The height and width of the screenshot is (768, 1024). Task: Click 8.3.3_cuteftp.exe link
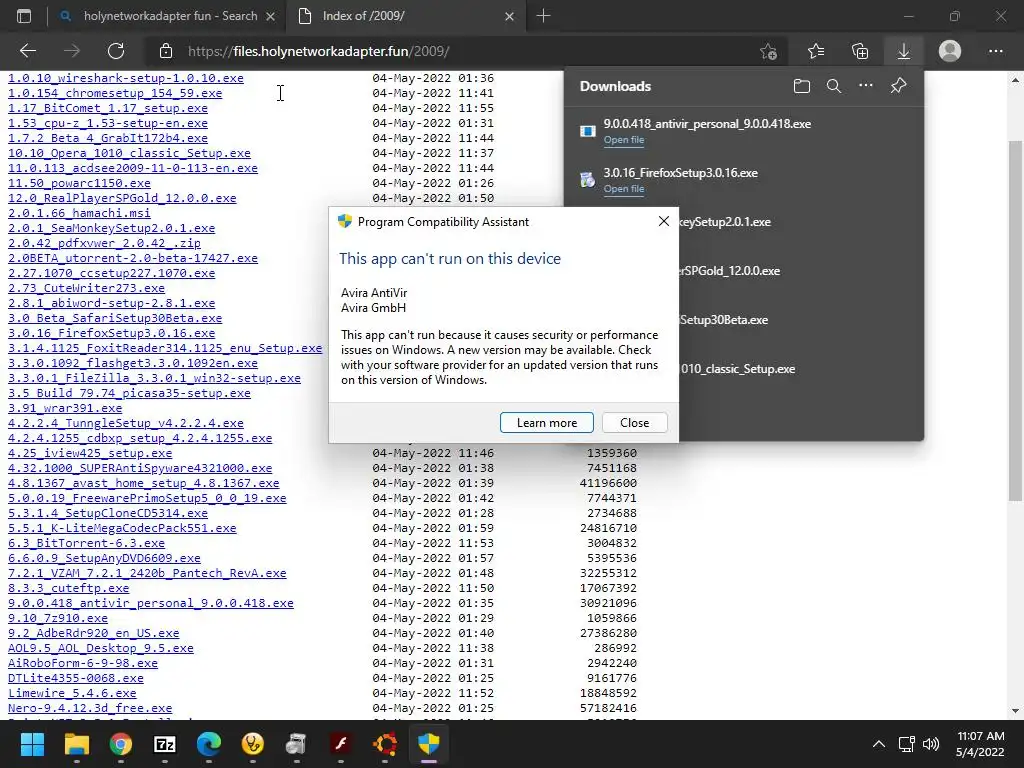point(69,589)
